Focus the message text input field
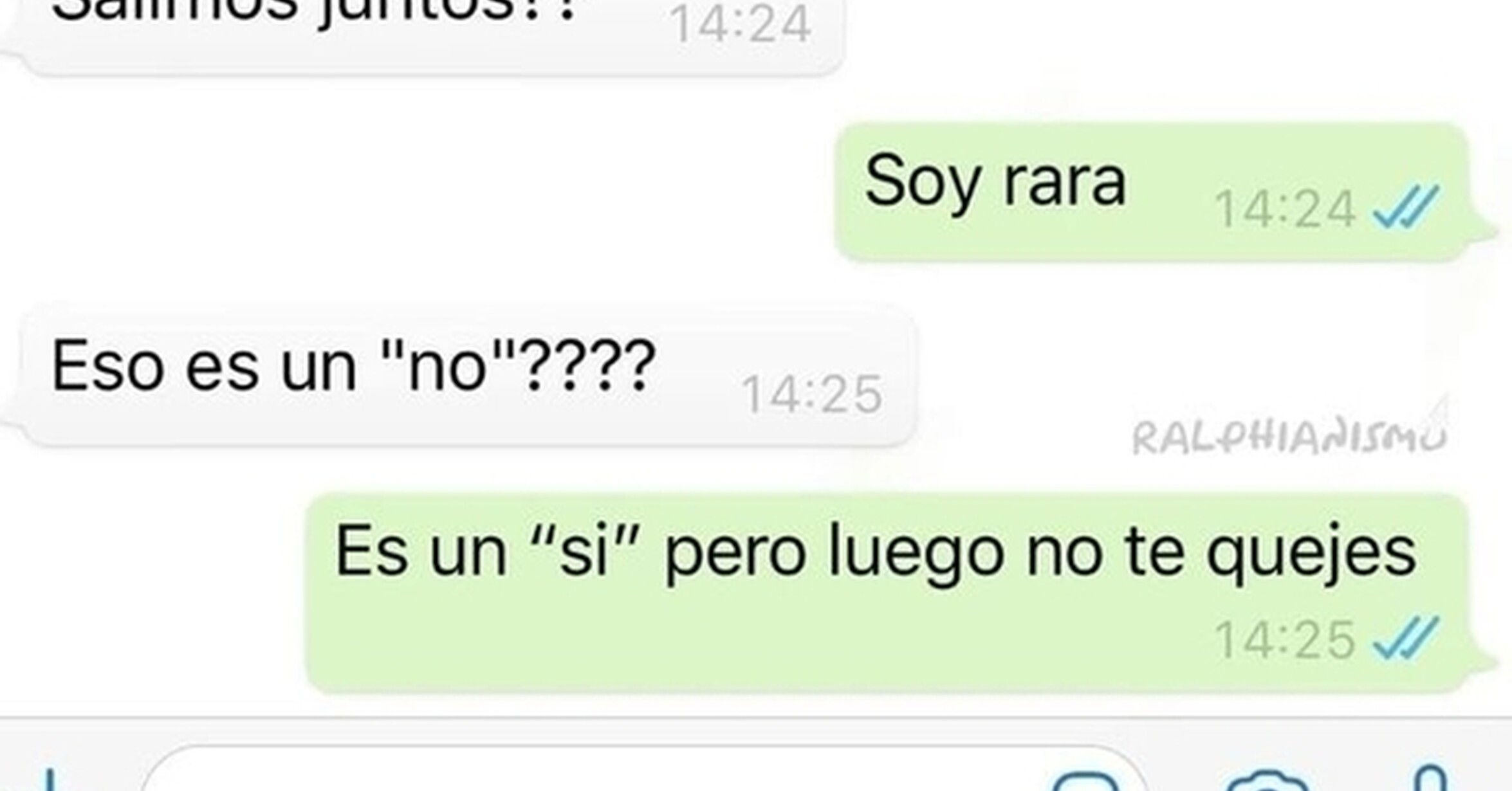Screen dimensions: 1512x791 tap(645, 770)
